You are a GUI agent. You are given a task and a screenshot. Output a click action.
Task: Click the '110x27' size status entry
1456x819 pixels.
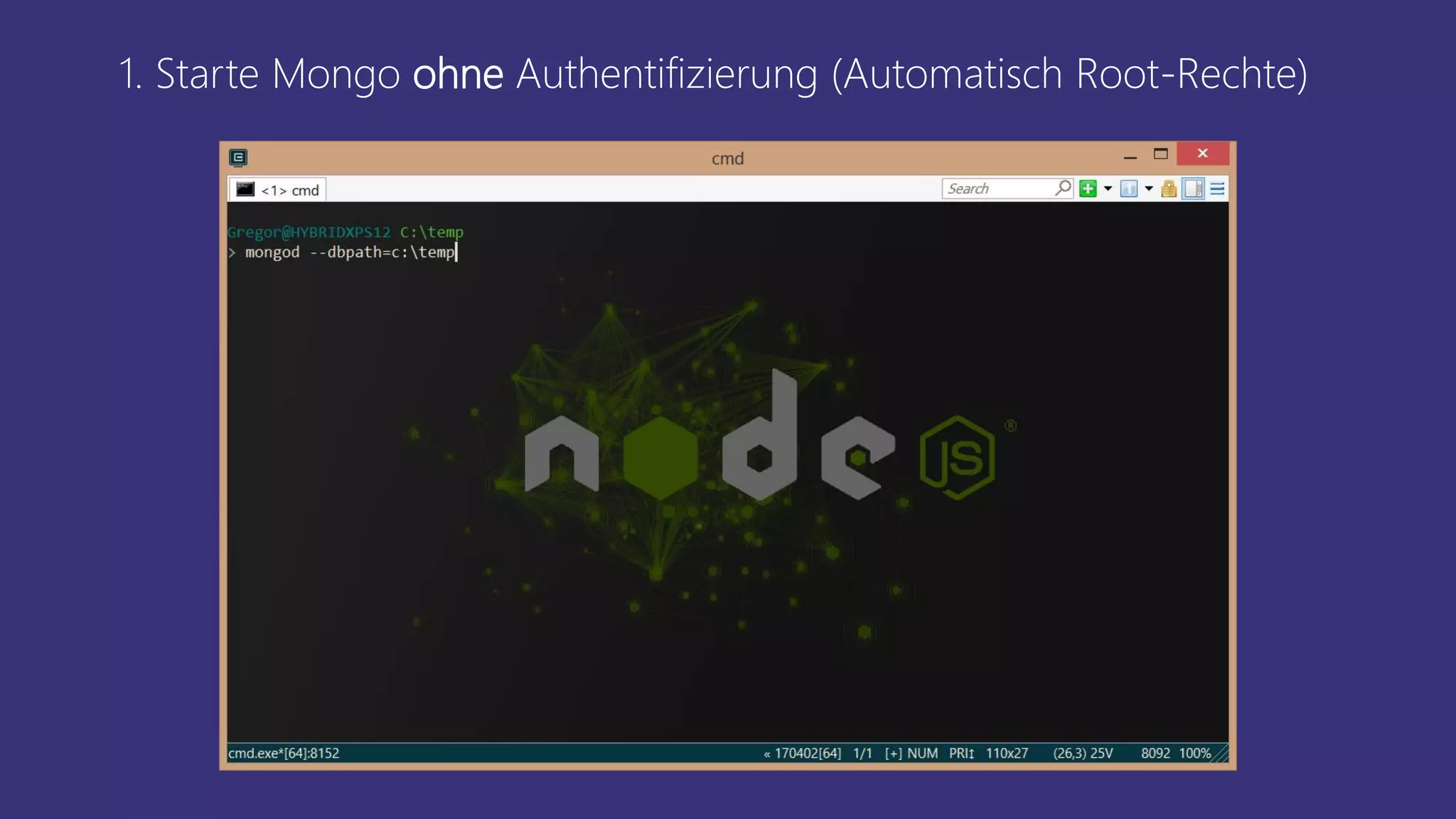pos(1007,753)
